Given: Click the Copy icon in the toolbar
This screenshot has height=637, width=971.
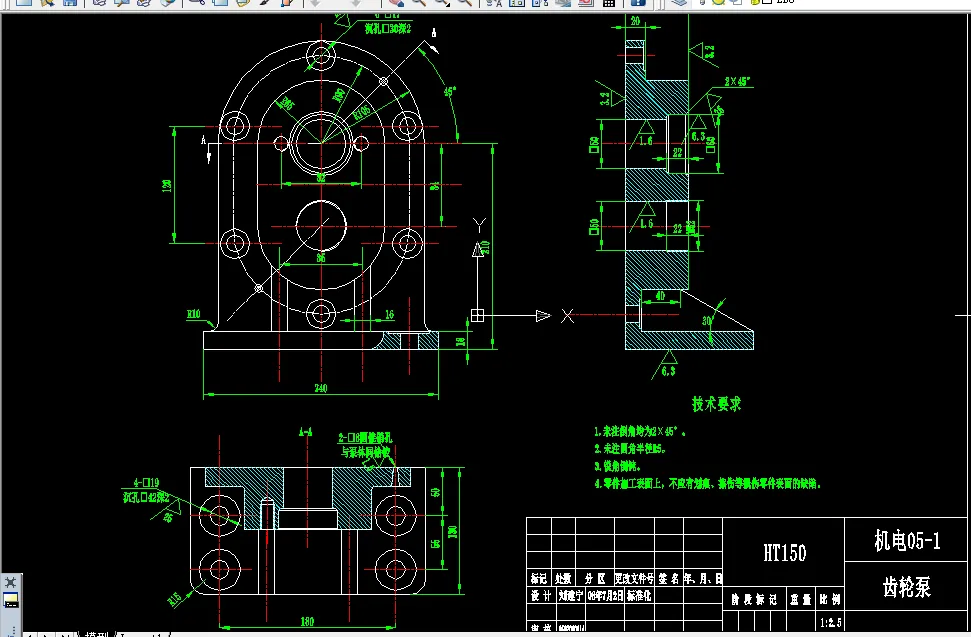Looking at the screenshot, I should tap(220, 2).
